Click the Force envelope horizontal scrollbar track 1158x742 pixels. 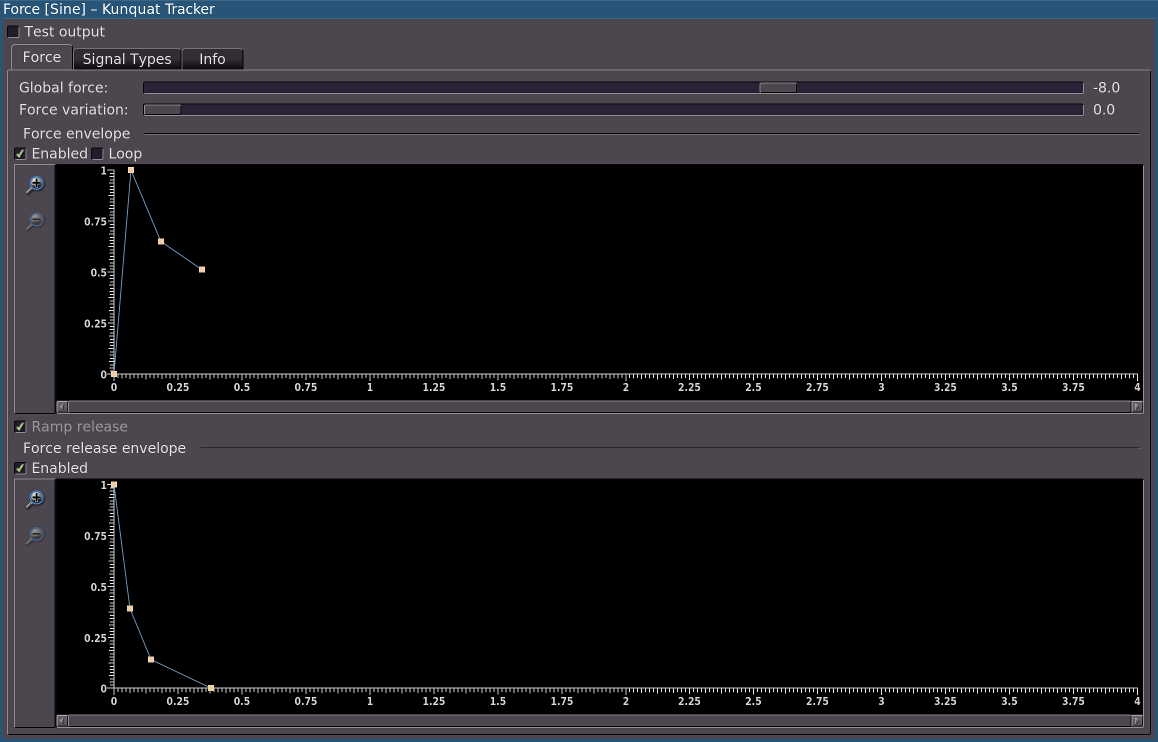click(600, 407)
